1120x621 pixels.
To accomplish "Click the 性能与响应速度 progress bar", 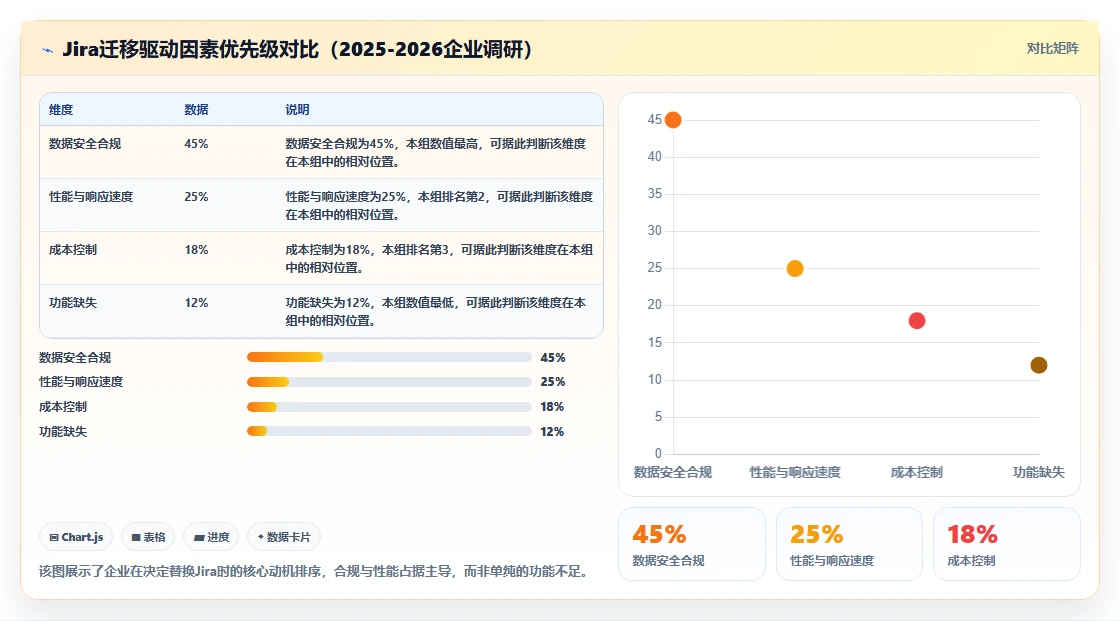I will pos(389,382).
